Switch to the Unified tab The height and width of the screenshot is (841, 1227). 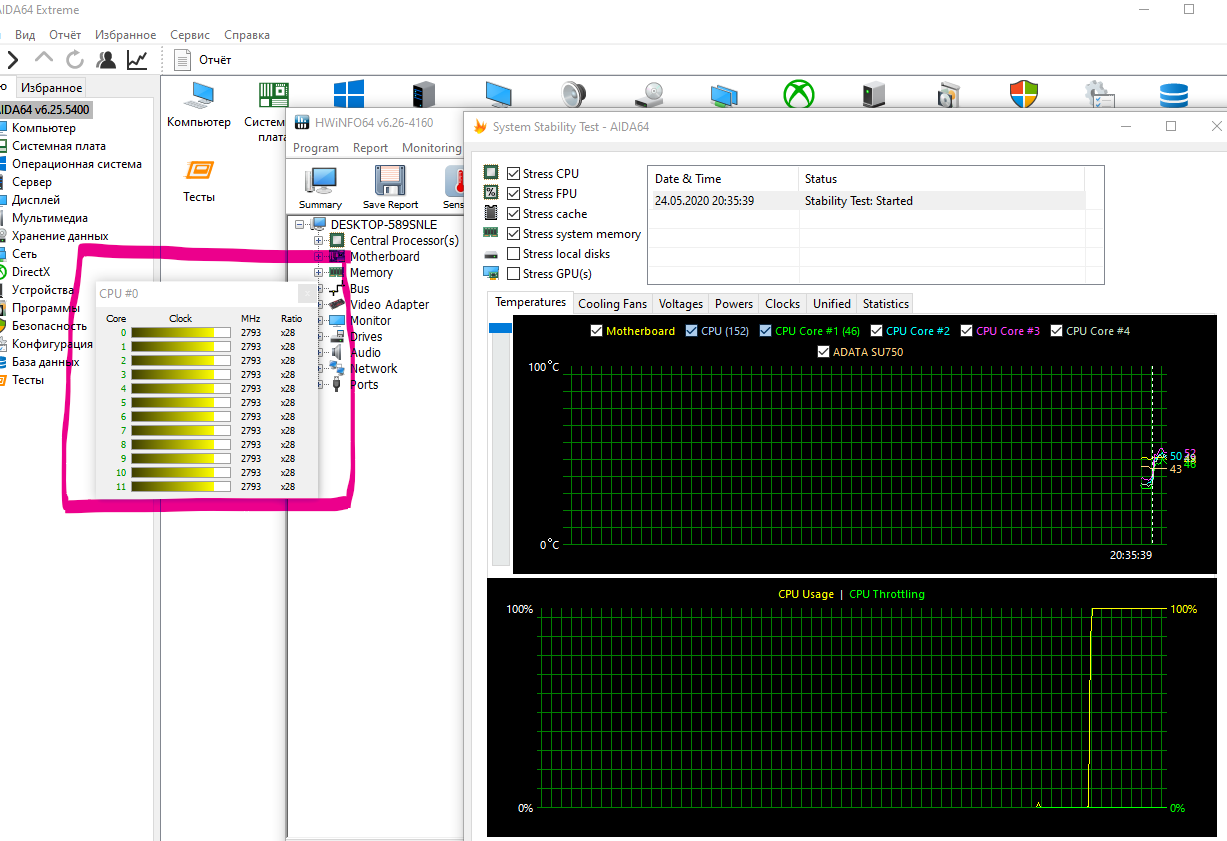[x=832, y=304]
